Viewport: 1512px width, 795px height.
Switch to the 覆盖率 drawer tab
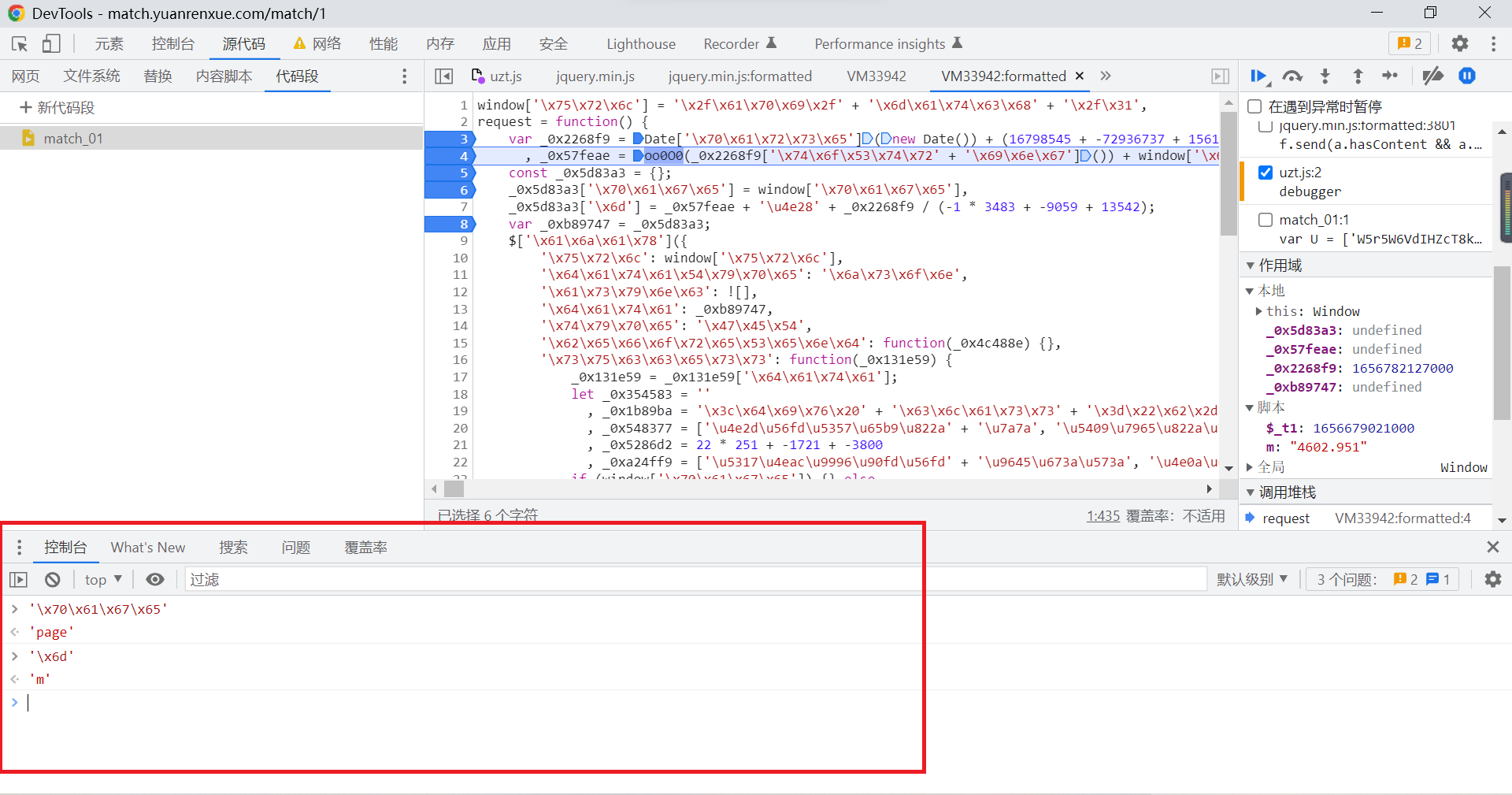(x=365, y=547)
